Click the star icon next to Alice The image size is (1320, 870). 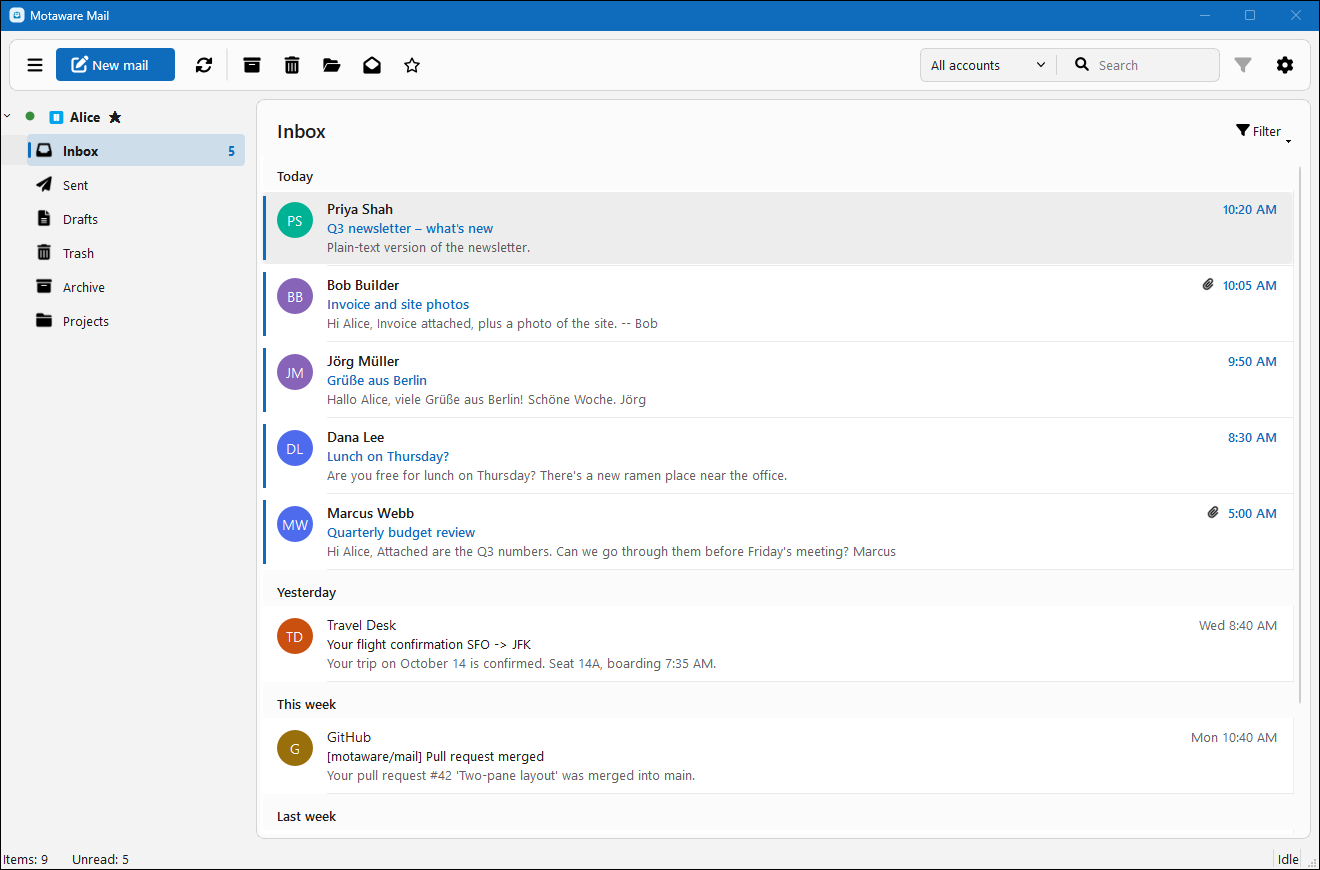(x=115, y=117)
